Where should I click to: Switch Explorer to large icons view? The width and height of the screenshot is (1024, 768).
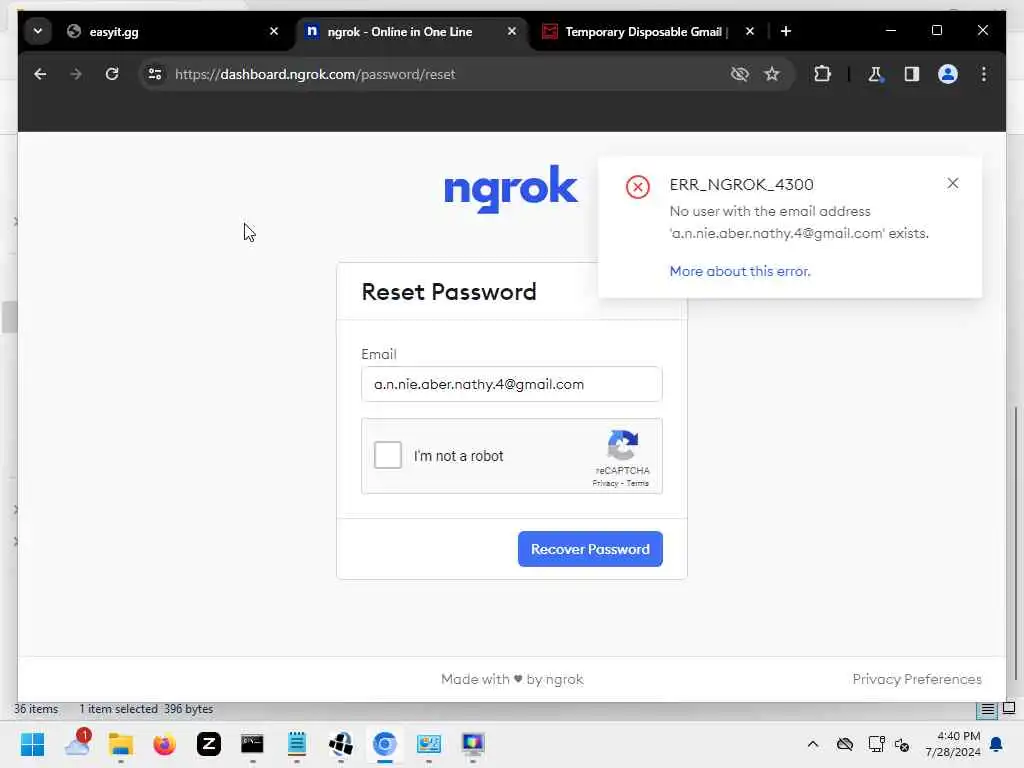click(x=1009, y=709)
